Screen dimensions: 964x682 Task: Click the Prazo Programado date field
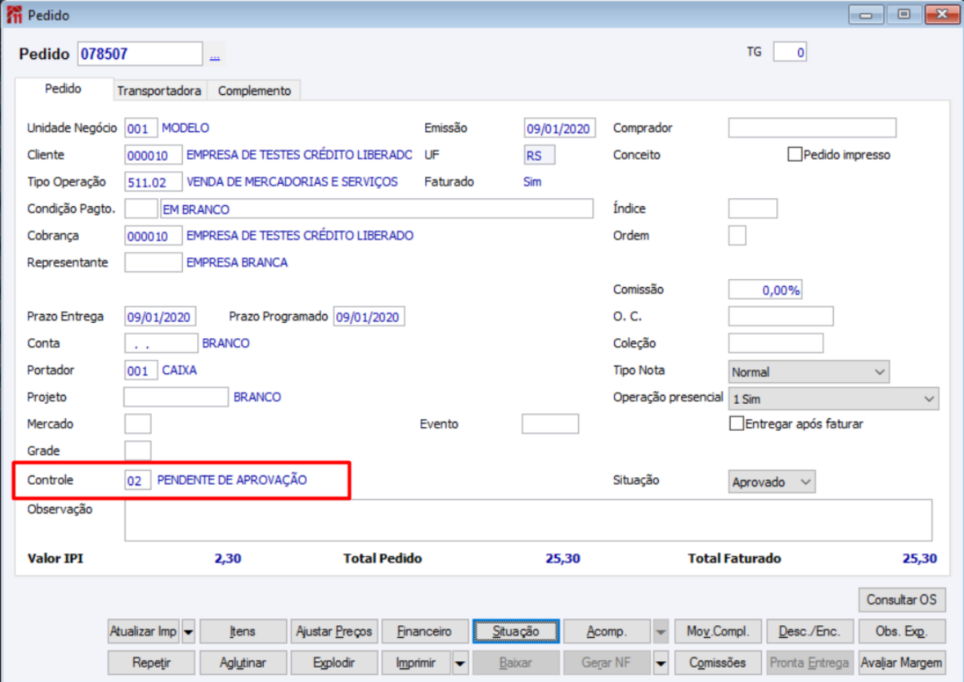click(369, 317)
